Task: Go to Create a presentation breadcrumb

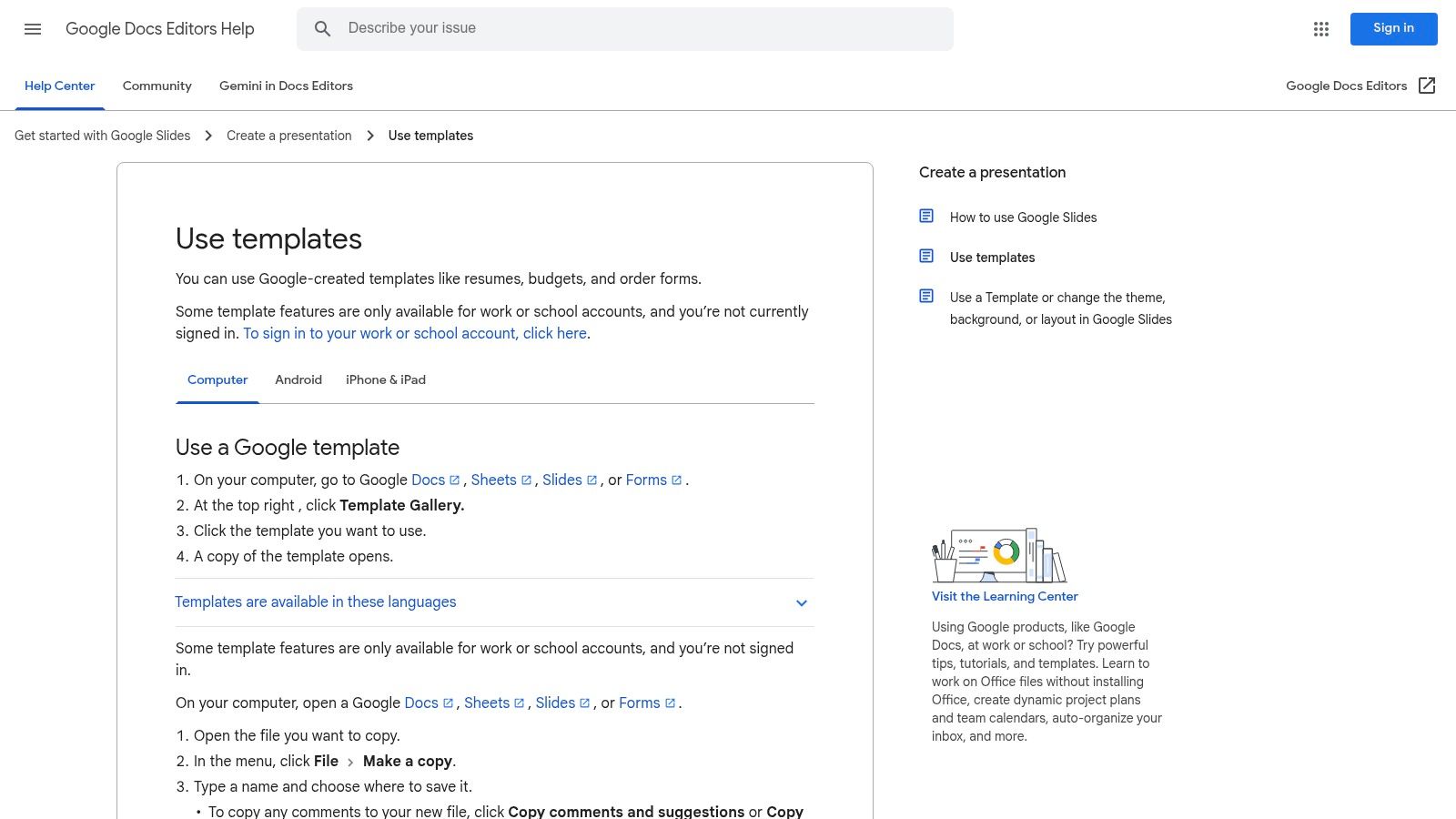Action: coord(288,136)
